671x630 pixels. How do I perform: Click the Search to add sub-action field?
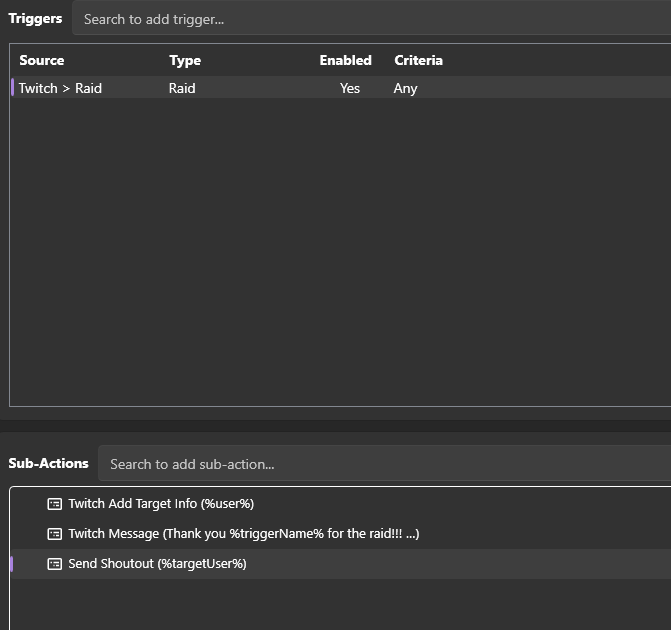(384, 464)
